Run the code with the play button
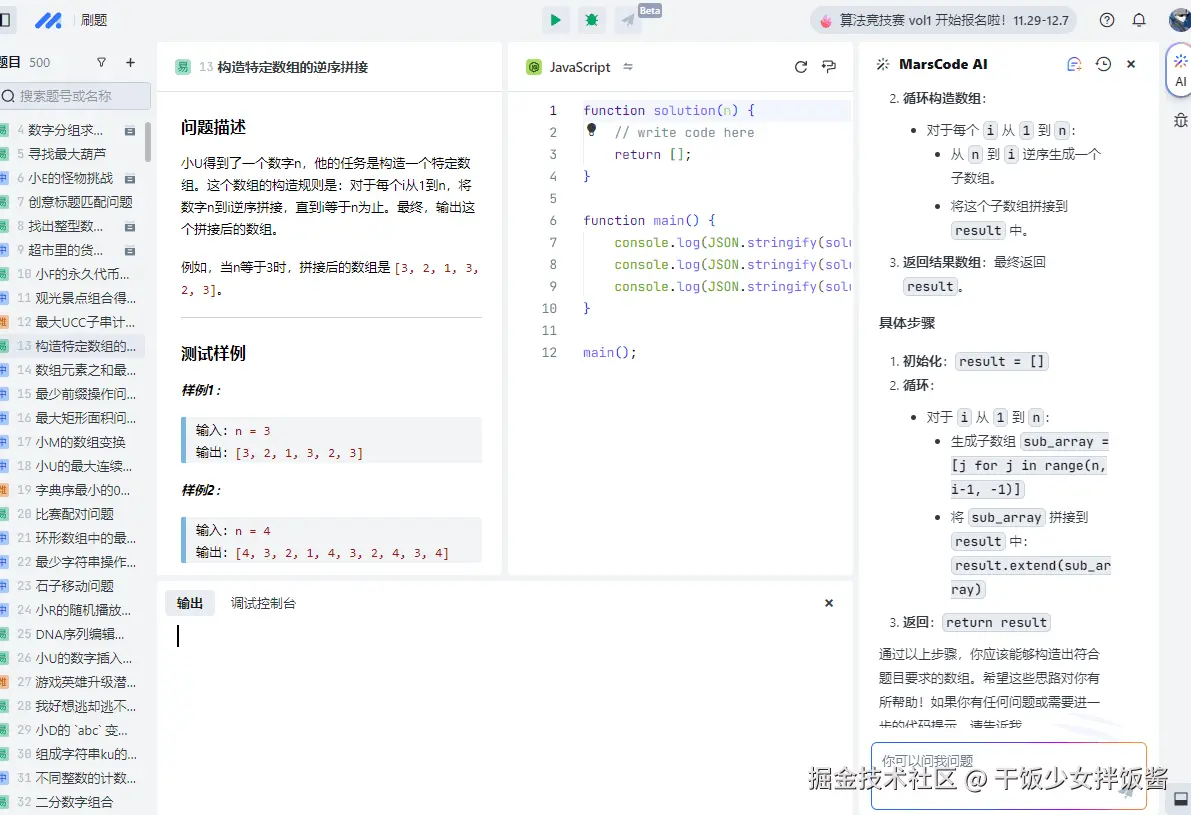1191x815 pixels. (x=555, y=20)
